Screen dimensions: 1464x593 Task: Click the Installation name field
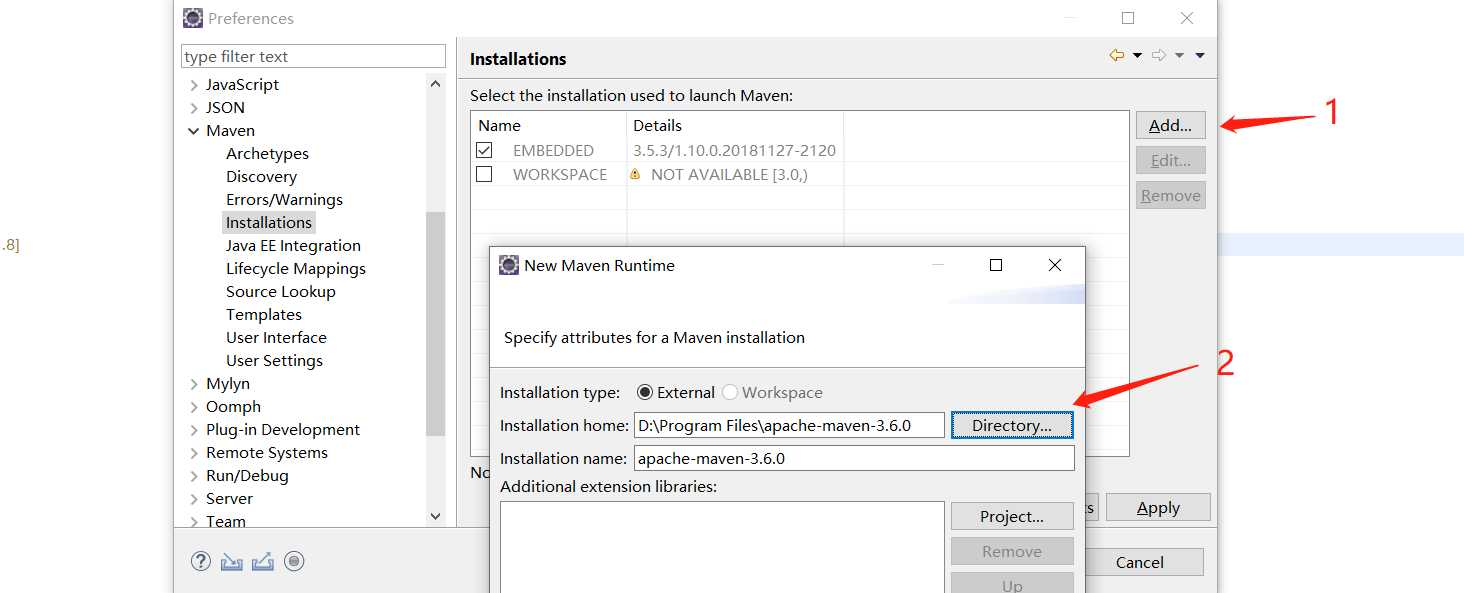point(853,459)
